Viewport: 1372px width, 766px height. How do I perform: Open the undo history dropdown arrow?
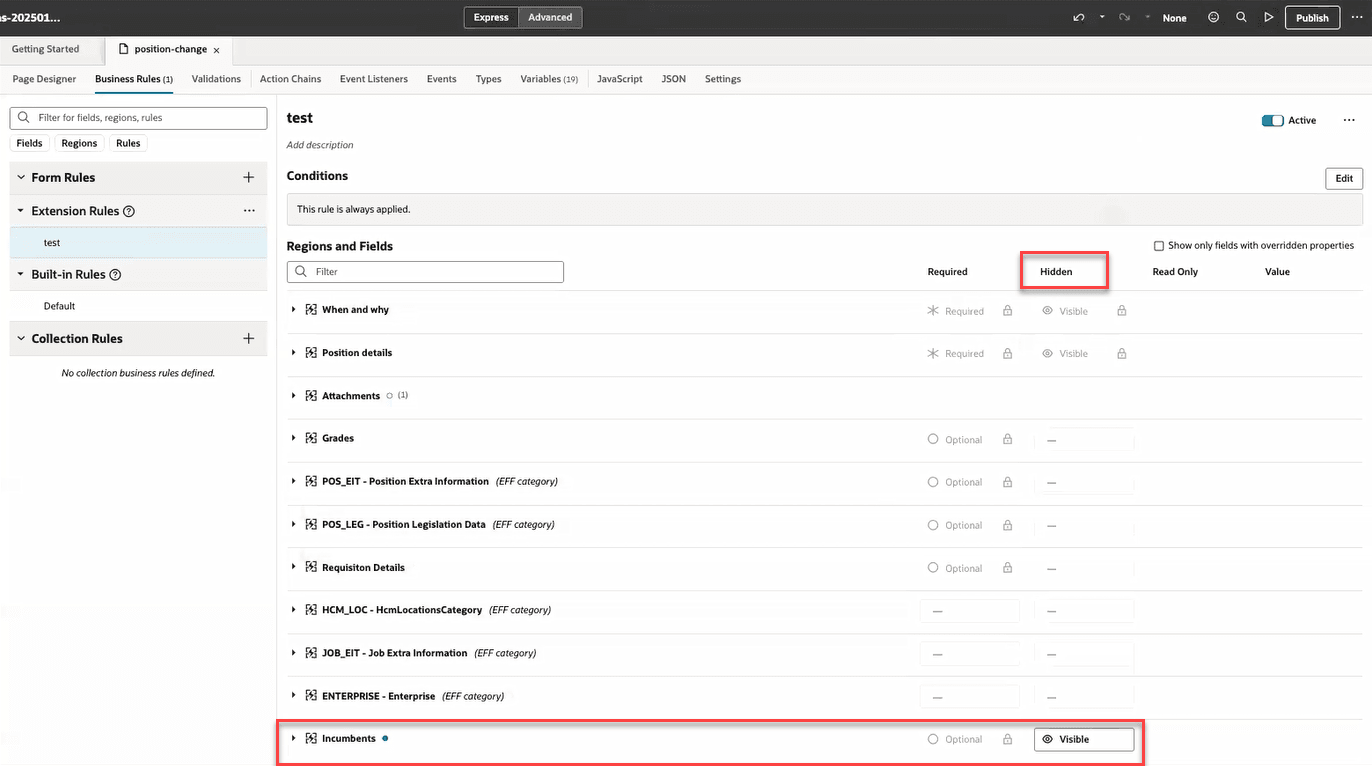[1102, 17]
